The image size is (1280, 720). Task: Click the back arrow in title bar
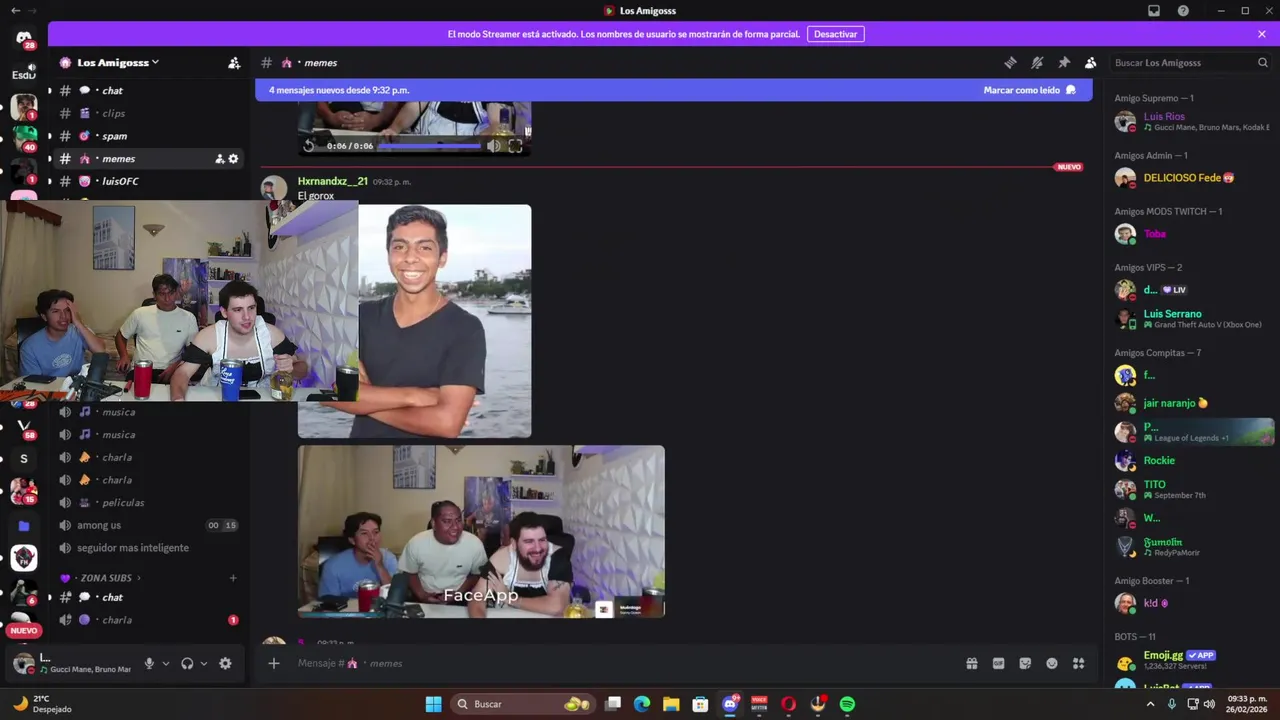click(14, 10)
